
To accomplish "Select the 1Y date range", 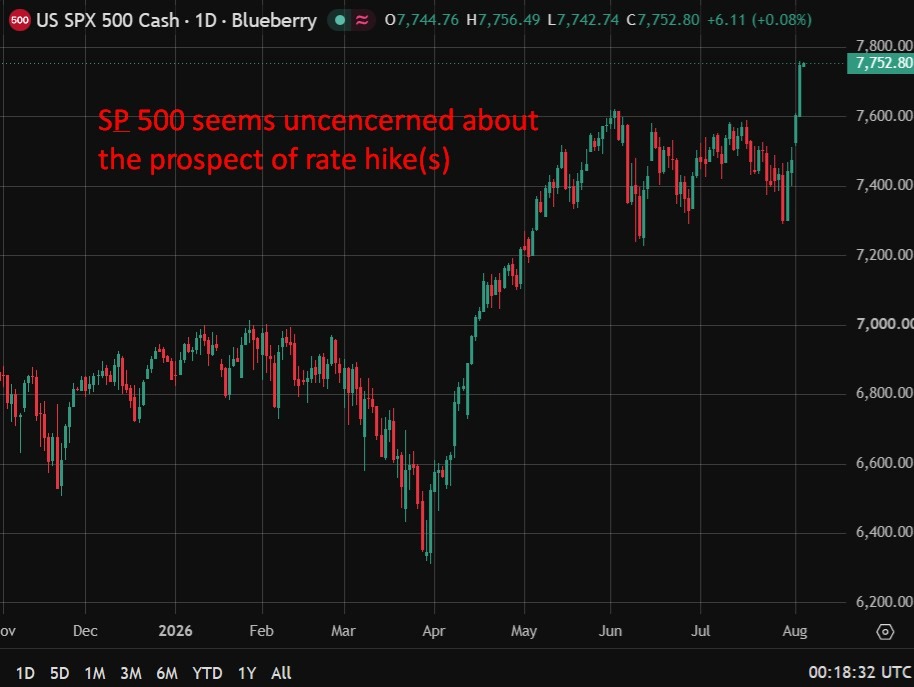I will 247,673.
